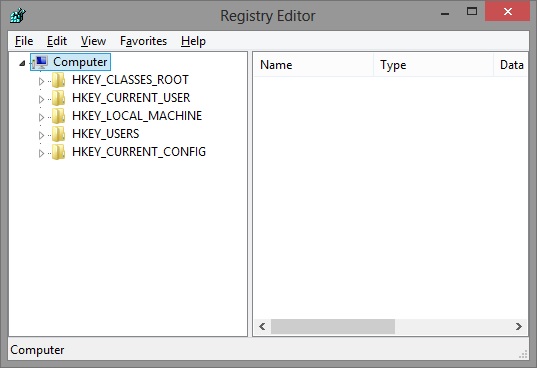Expand the HKEY_LOCAL_MACHINE key
The height and width of the screenshot is (368, 537).
(x=41, y=117)
